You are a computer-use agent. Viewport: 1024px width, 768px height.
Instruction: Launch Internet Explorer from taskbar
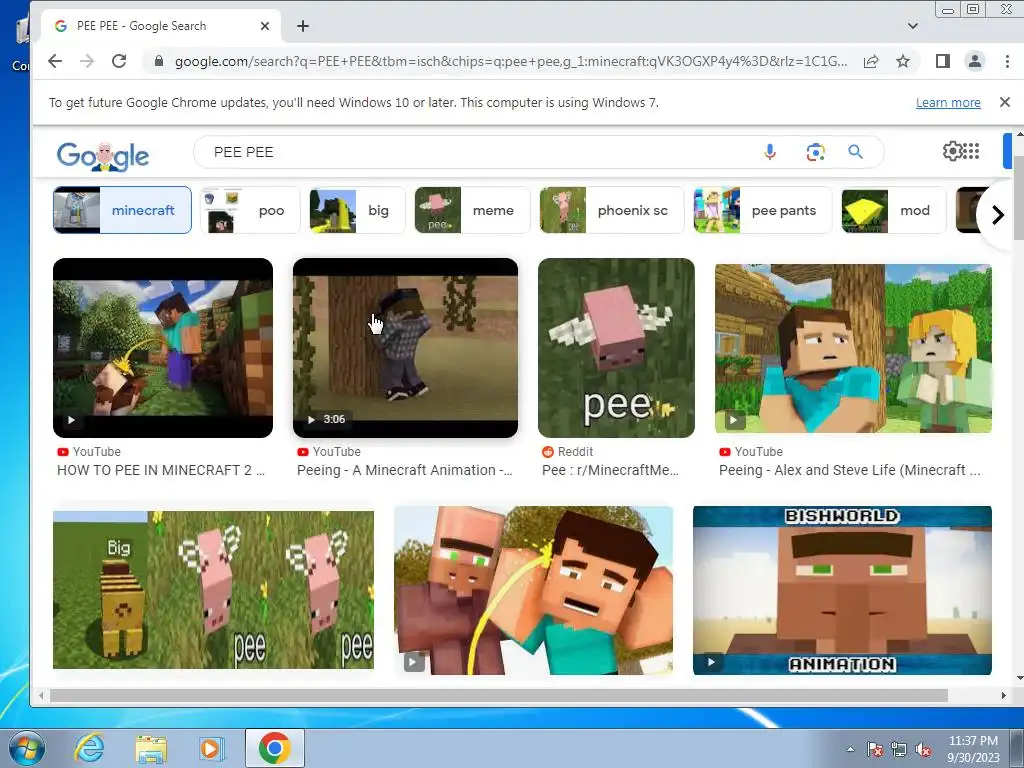(x=88, y=748)
